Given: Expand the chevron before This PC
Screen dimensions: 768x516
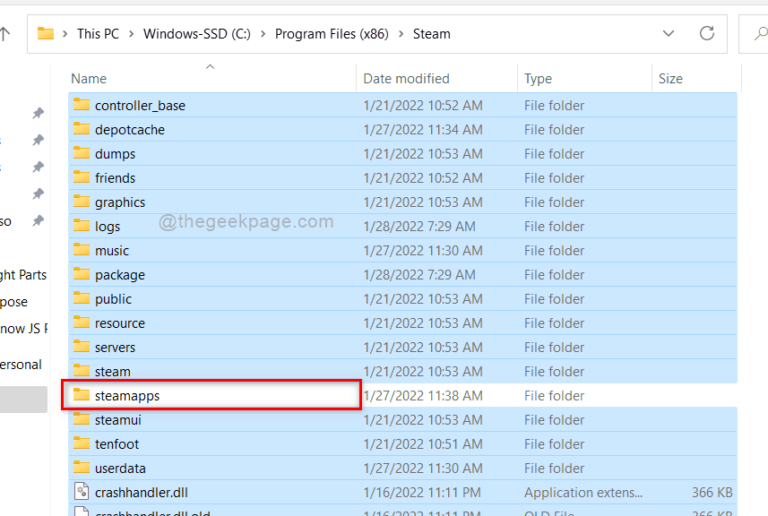Looking at the screenshot, I should tap(65, 34).
